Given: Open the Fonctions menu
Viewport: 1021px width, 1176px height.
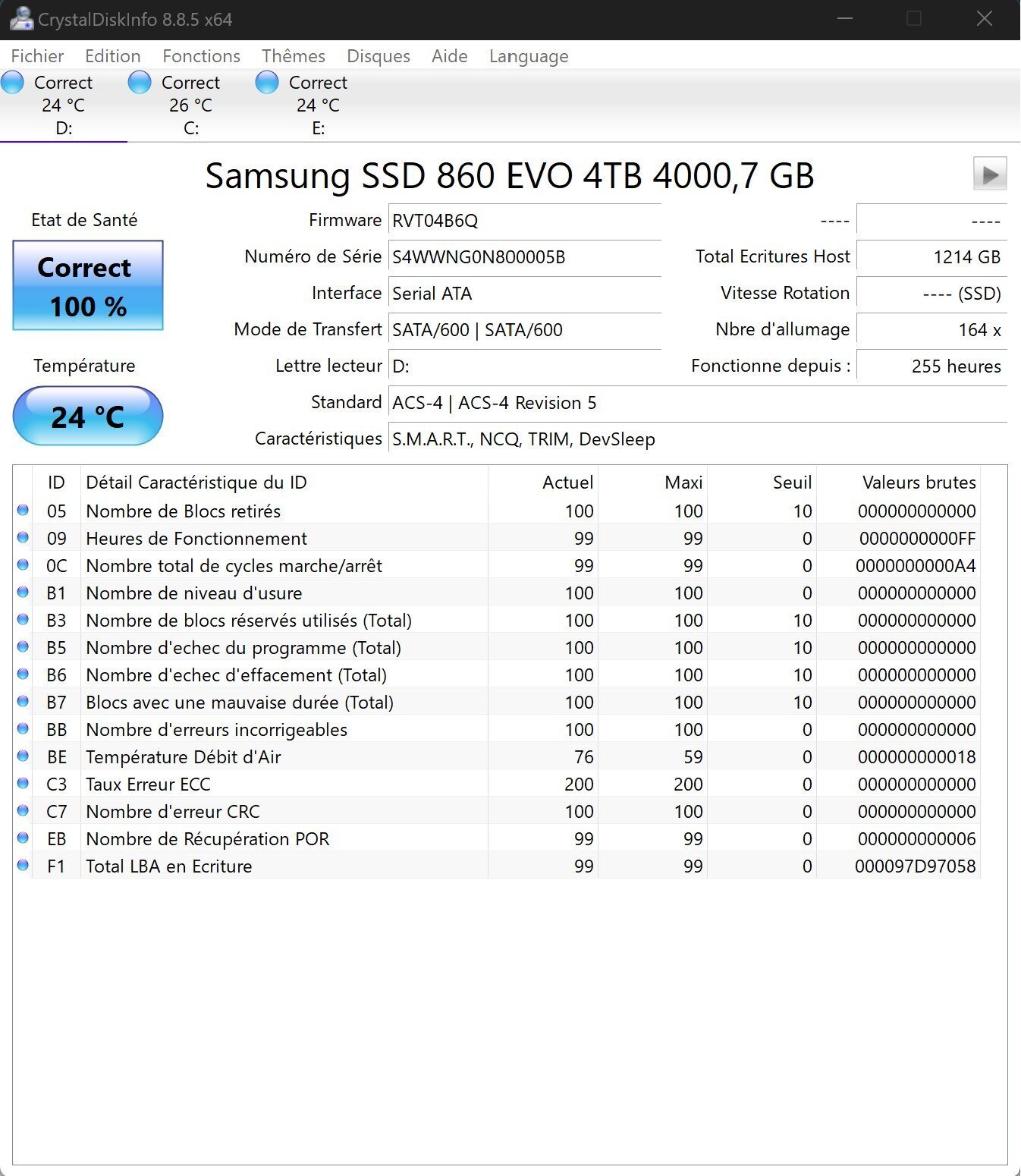Looking at the screenshot, I should (201, 56).
